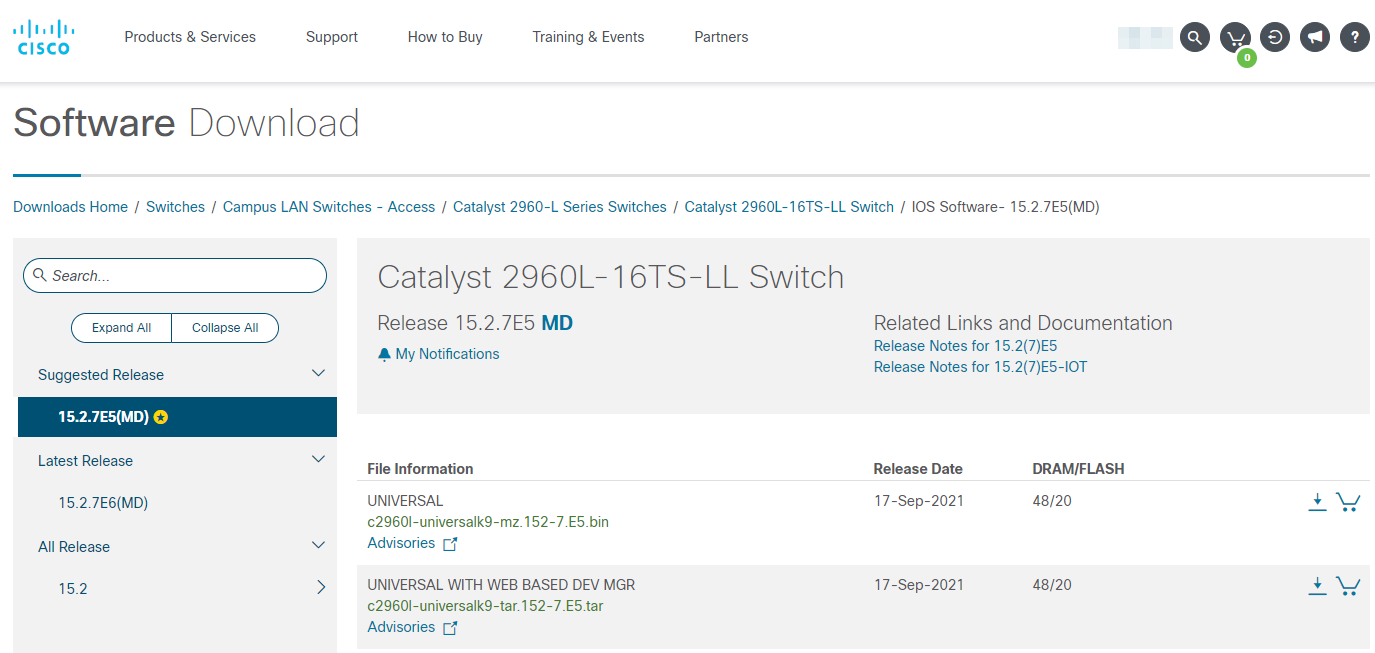Image resolution: width=1375 pixels, height=653 pixels.
Task: Click external link icon for tar file Advisories
Action: pyautogui.click(x=450, y=628)
